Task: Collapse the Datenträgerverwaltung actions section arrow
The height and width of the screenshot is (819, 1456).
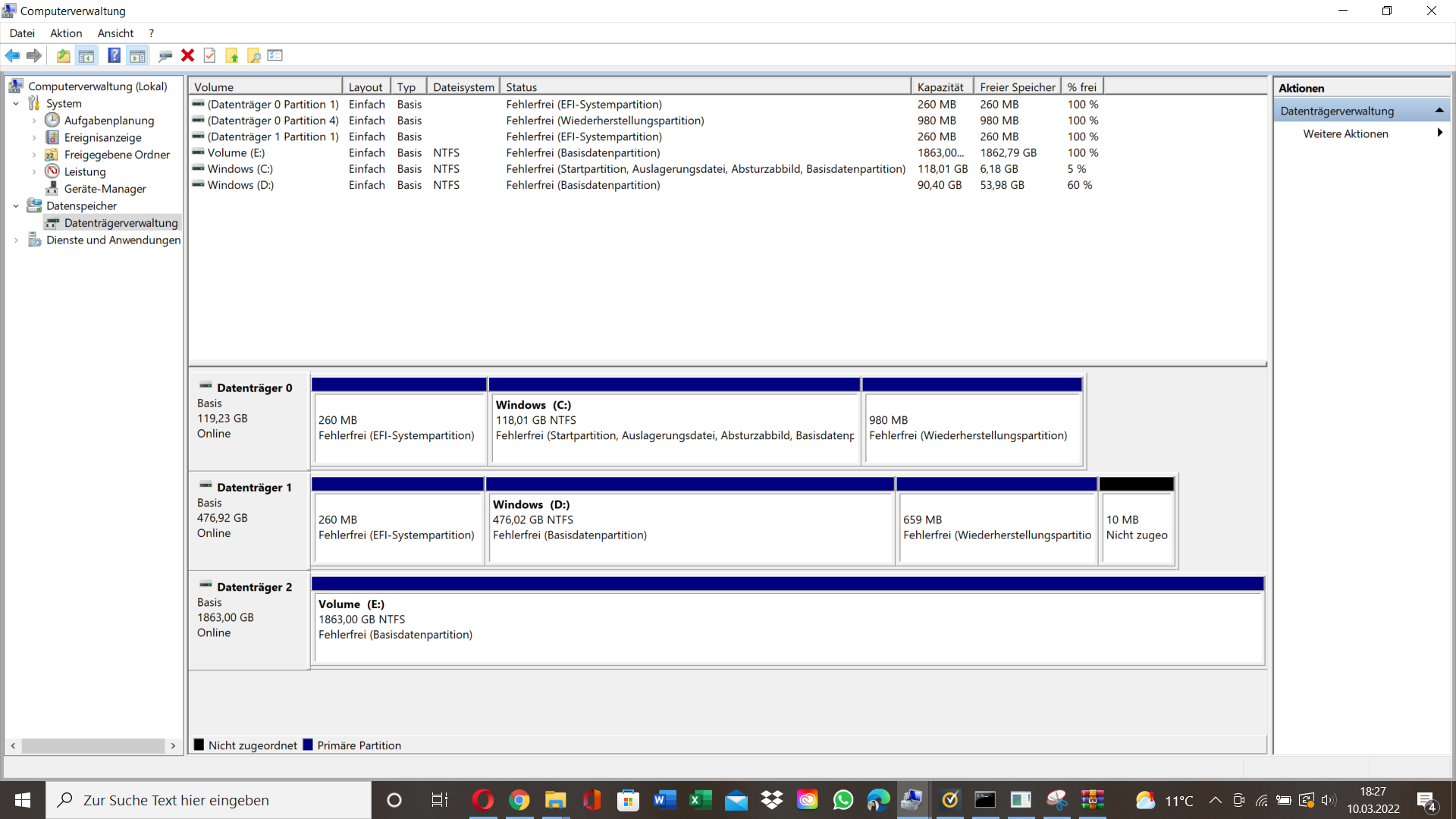Action: [x=1439, y=111]
